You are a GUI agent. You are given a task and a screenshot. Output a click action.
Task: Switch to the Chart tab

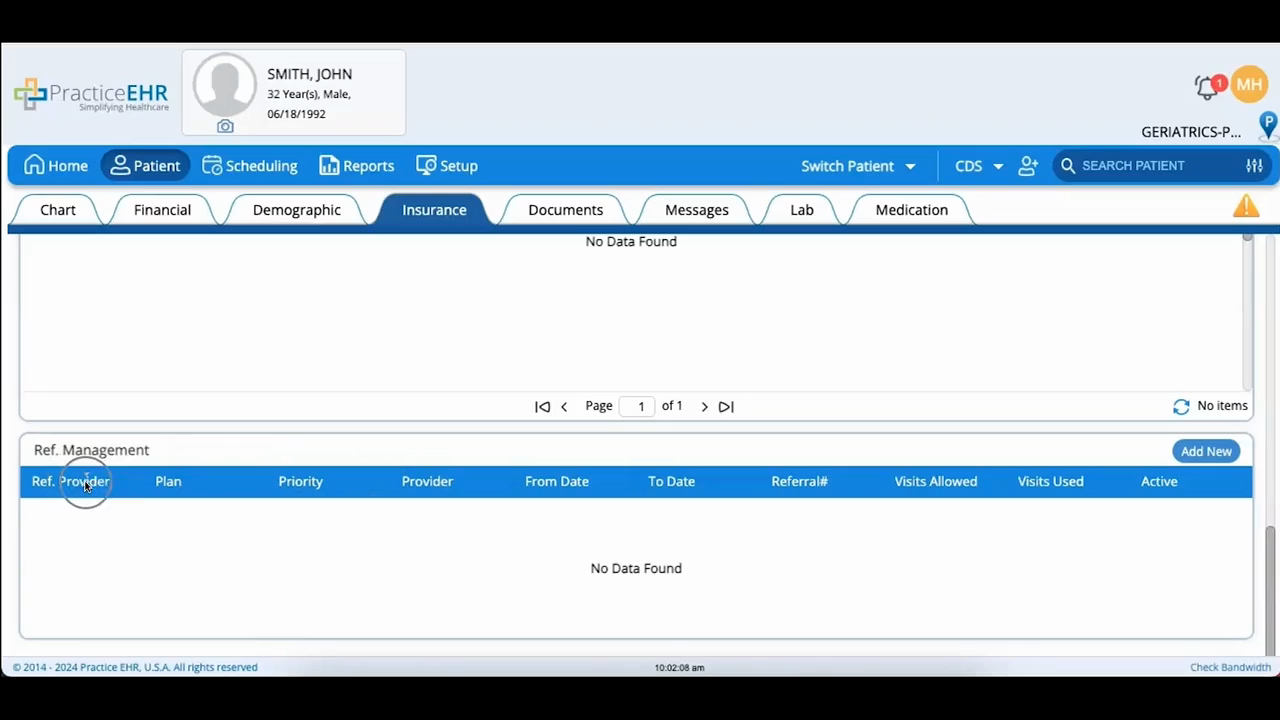click(58, 210)
